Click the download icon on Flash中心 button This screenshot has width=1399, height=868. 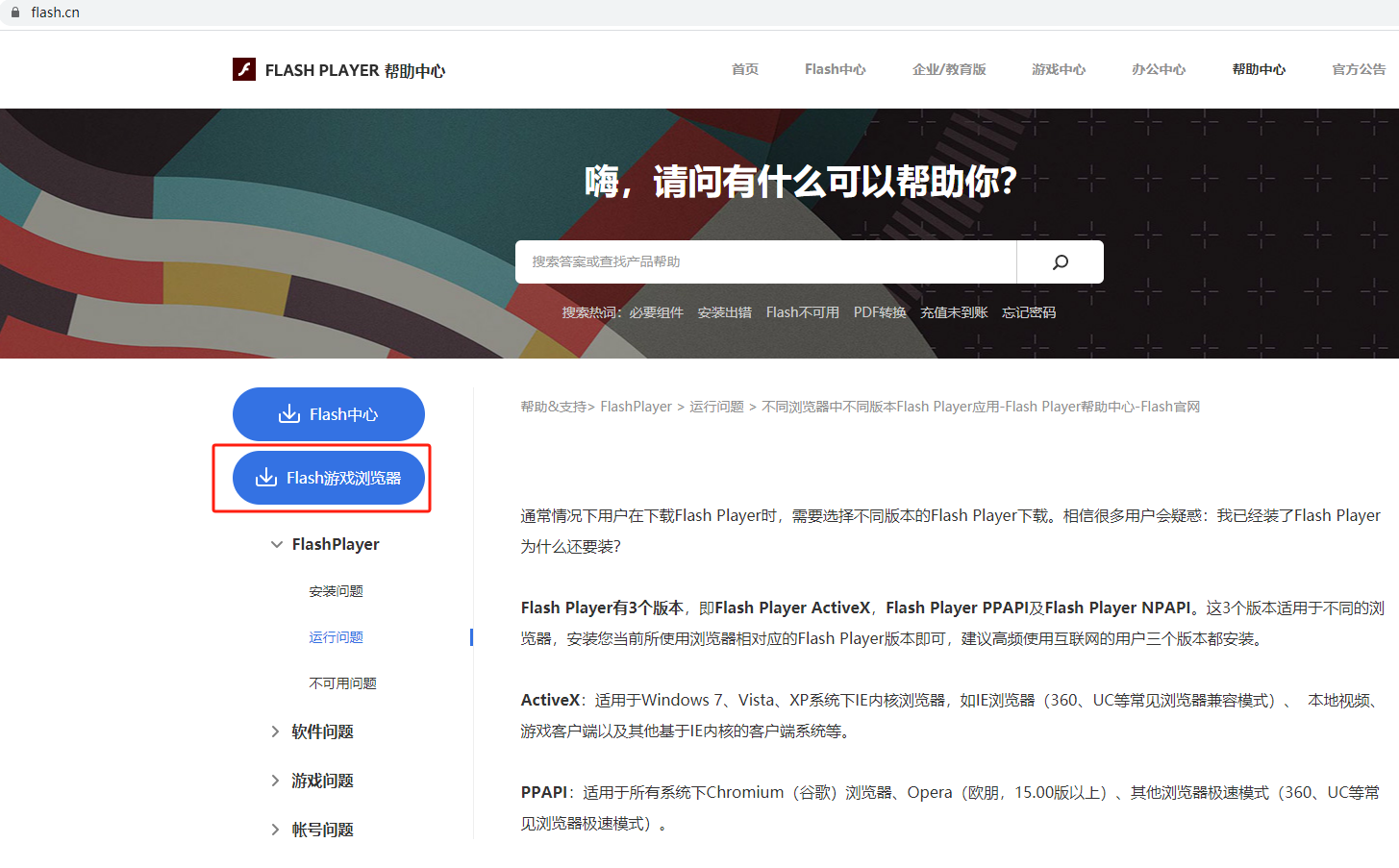point(288,414)
